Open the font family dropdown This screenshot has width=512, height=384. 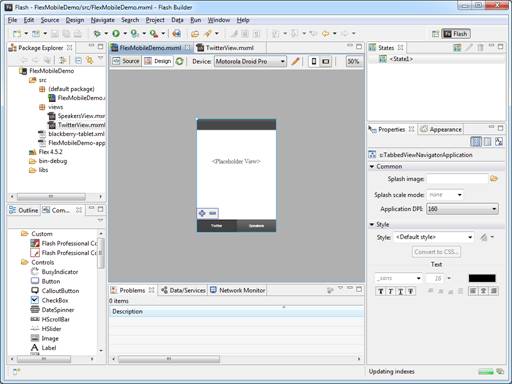[398, 278]
